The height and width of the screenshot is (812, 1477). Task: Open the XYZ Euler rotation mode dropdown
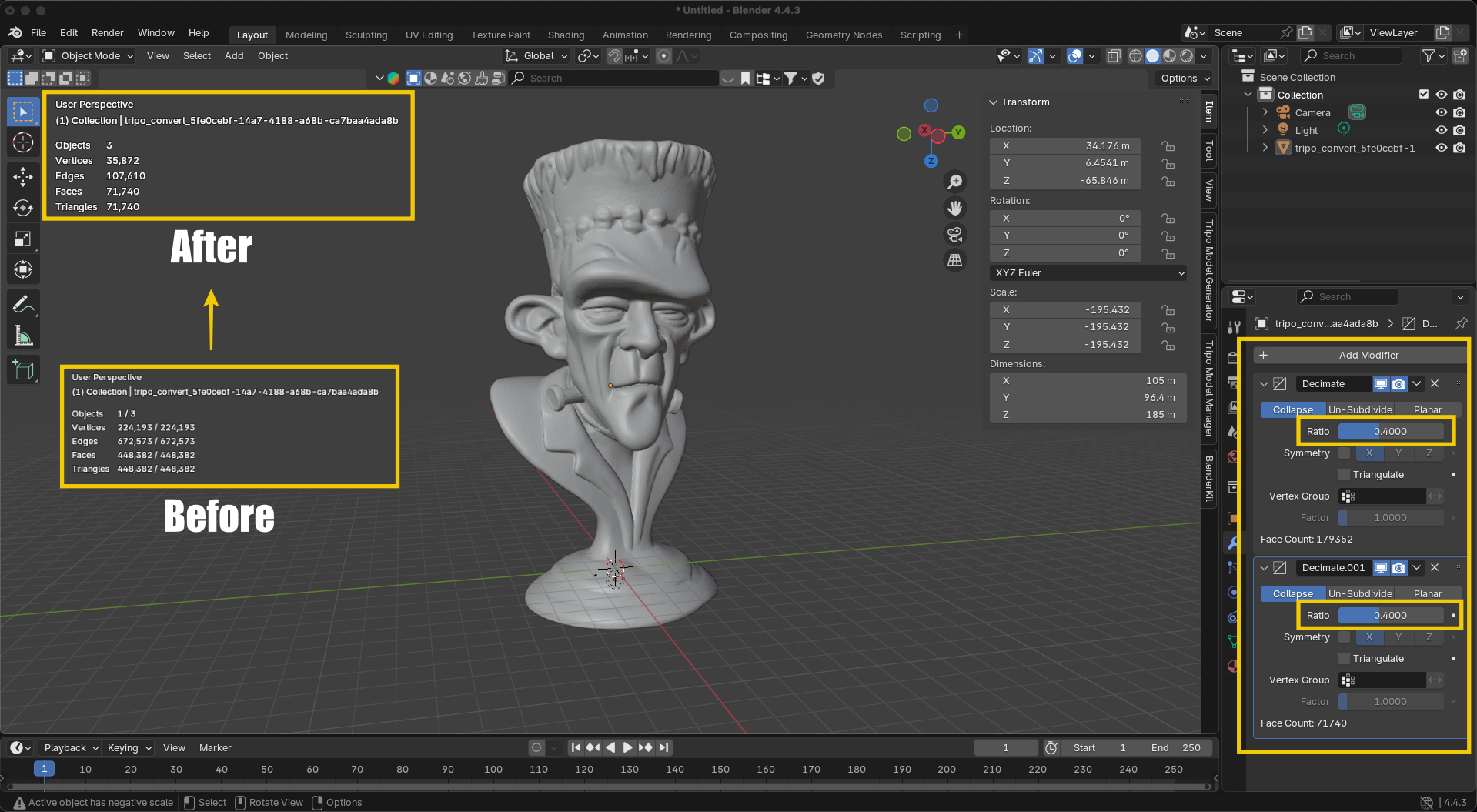[1088, 273]
